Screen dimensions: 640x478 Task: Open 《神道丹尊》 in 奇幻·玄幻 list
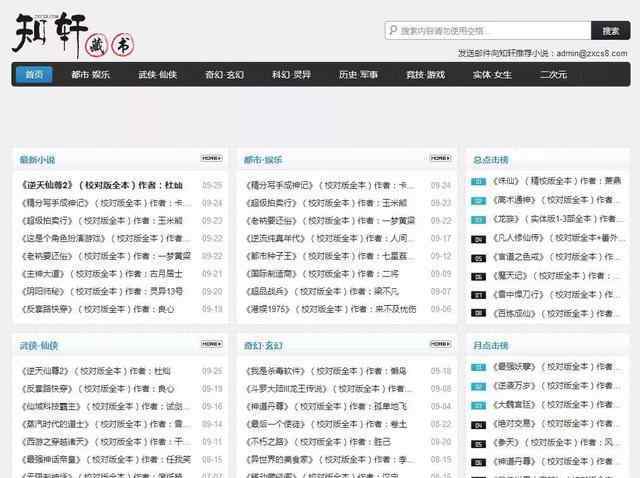[x=327, y=407]
